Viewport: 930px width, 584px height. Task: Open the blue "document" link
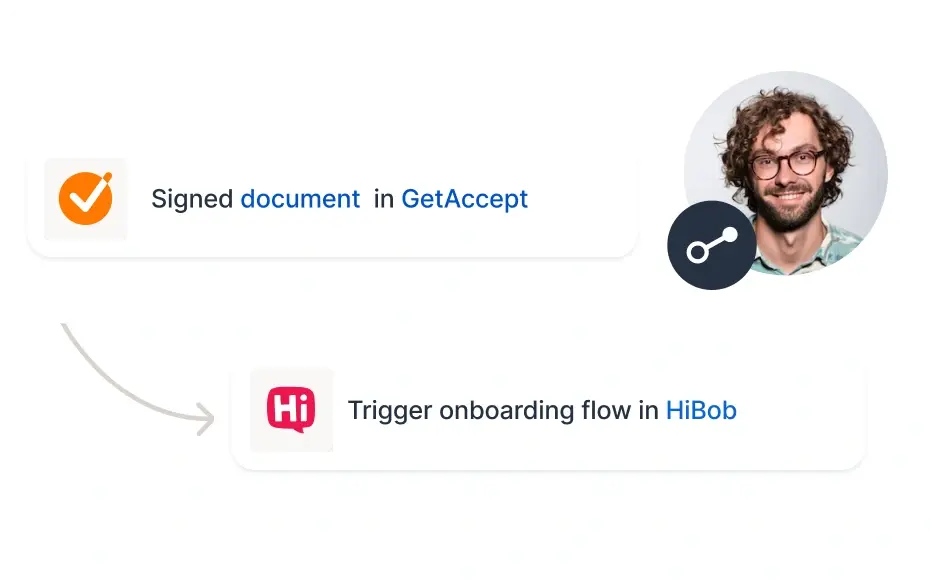(300, 199)
